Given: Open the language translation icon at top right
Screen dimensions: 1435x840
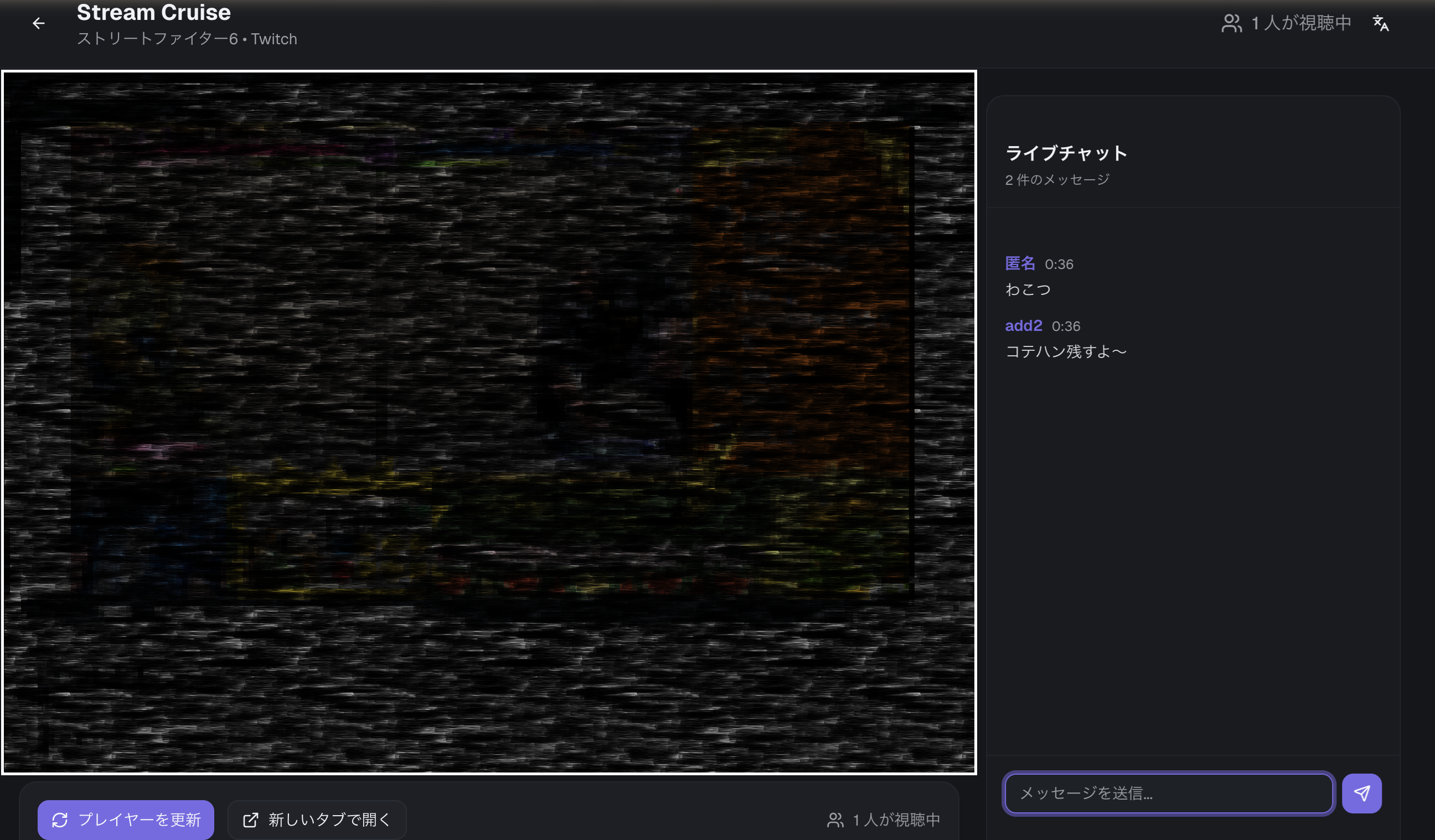Looking at the screenshot, I should pyautogui.click(x=1381, y=23).
